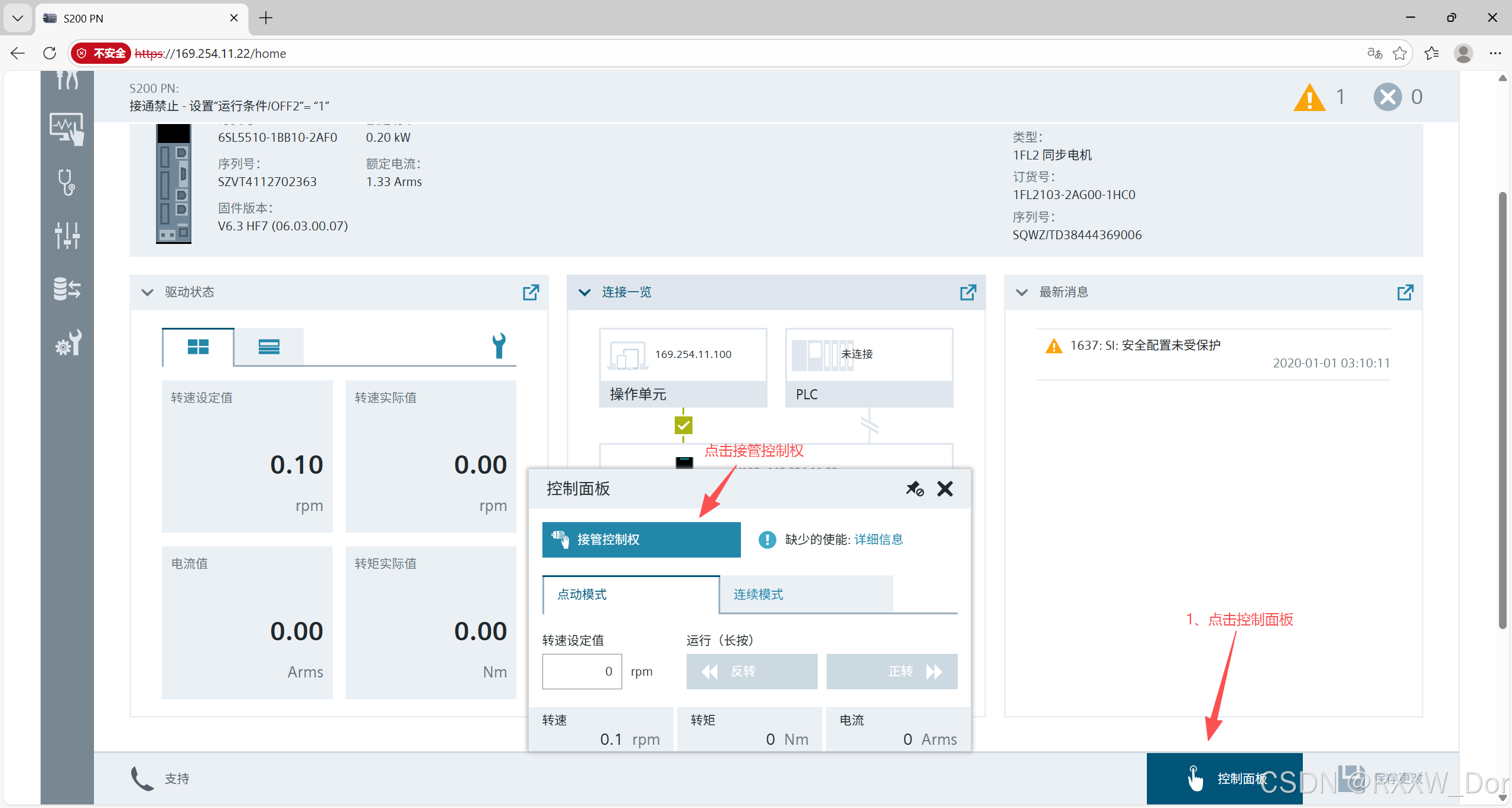Viewport: 1512px width, 808px height.
Task: Open the diagnostics stethoscope sidebar icon
Action: point(67,183)
